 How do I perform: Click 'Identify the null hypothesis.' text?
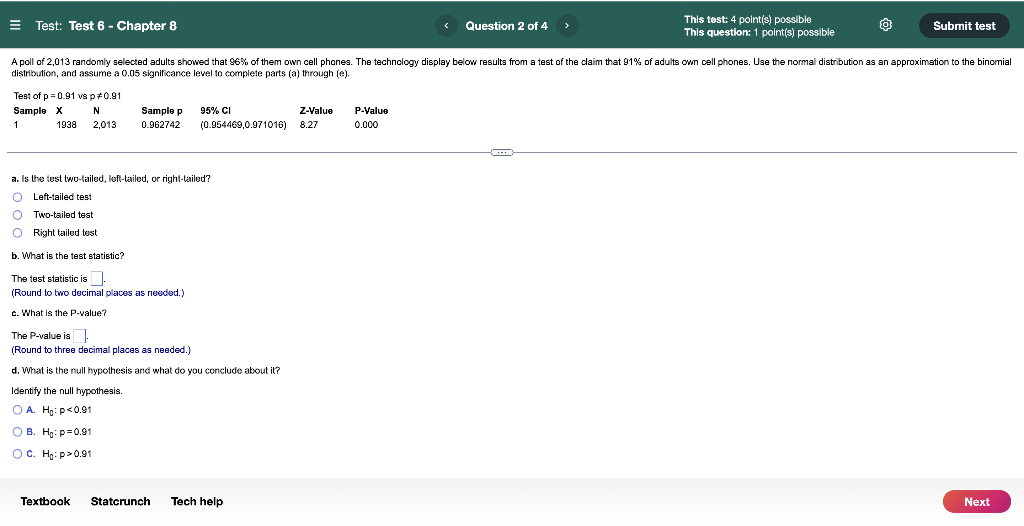tap(67, 391)
